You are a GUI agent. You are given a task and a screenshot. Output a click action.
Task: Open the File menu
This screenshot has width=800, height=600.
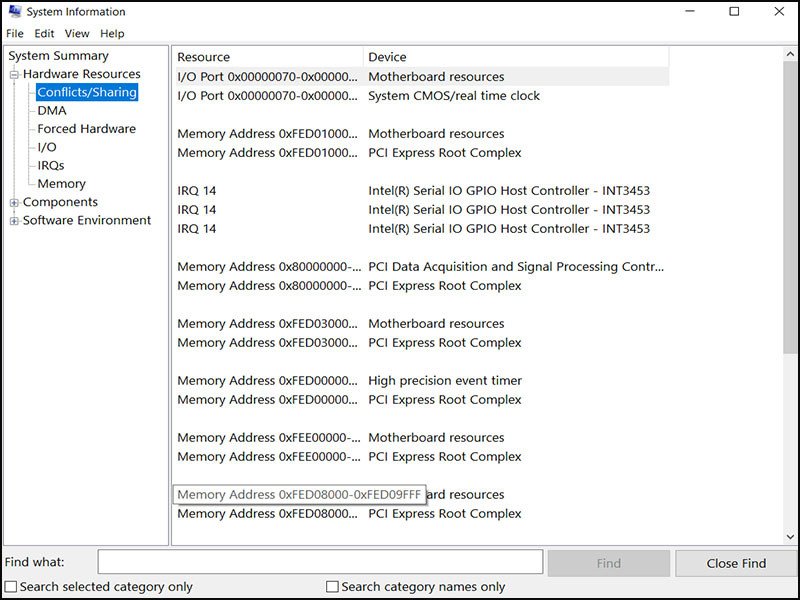click(x=15, y=33)
